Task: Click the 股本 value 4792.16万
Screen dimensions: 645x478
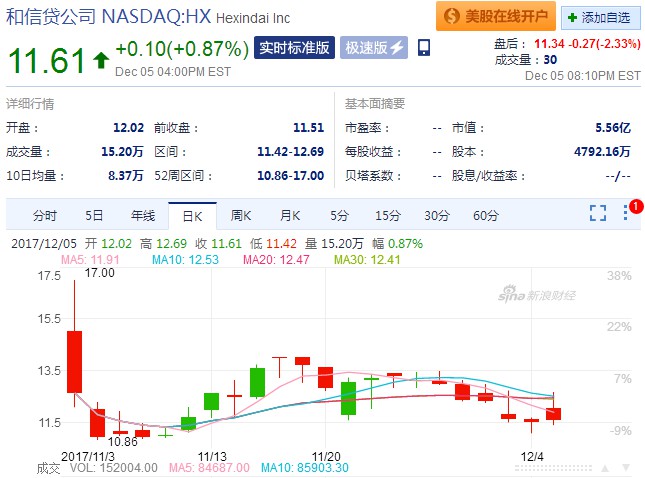Action: [x=602, y=152]
